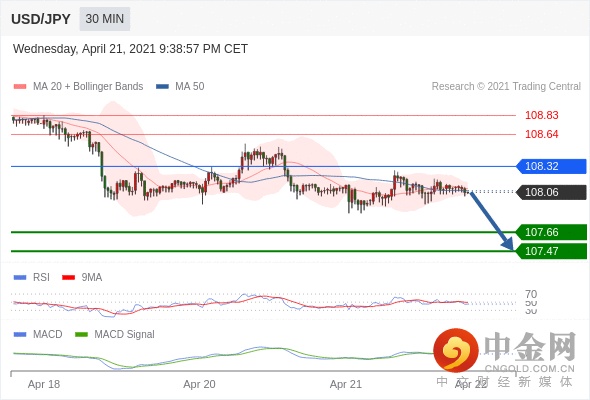The image size is (590, 400).
Task: Click the Apr 21 axis date label
Action: [345, 384]
